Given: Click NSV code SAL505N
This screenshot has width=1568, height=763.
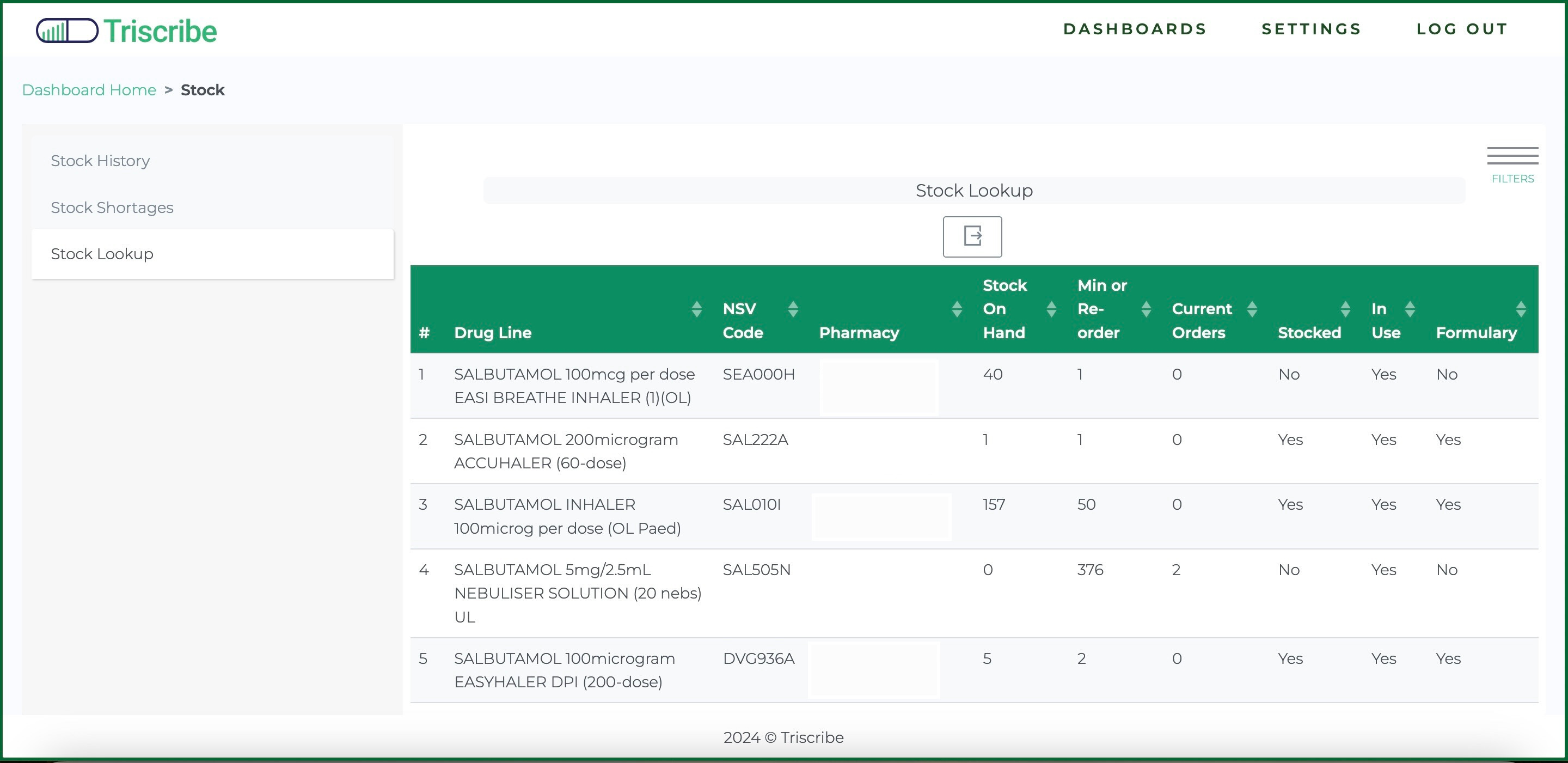Looking at the screenshot, I should point(757,570).
